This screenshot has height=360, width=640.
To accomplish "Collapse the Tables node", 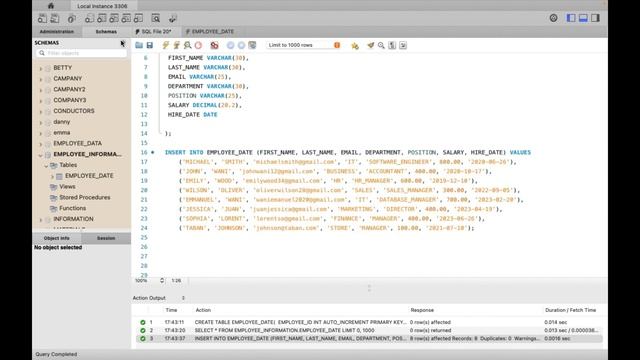I will coord(46,165).
